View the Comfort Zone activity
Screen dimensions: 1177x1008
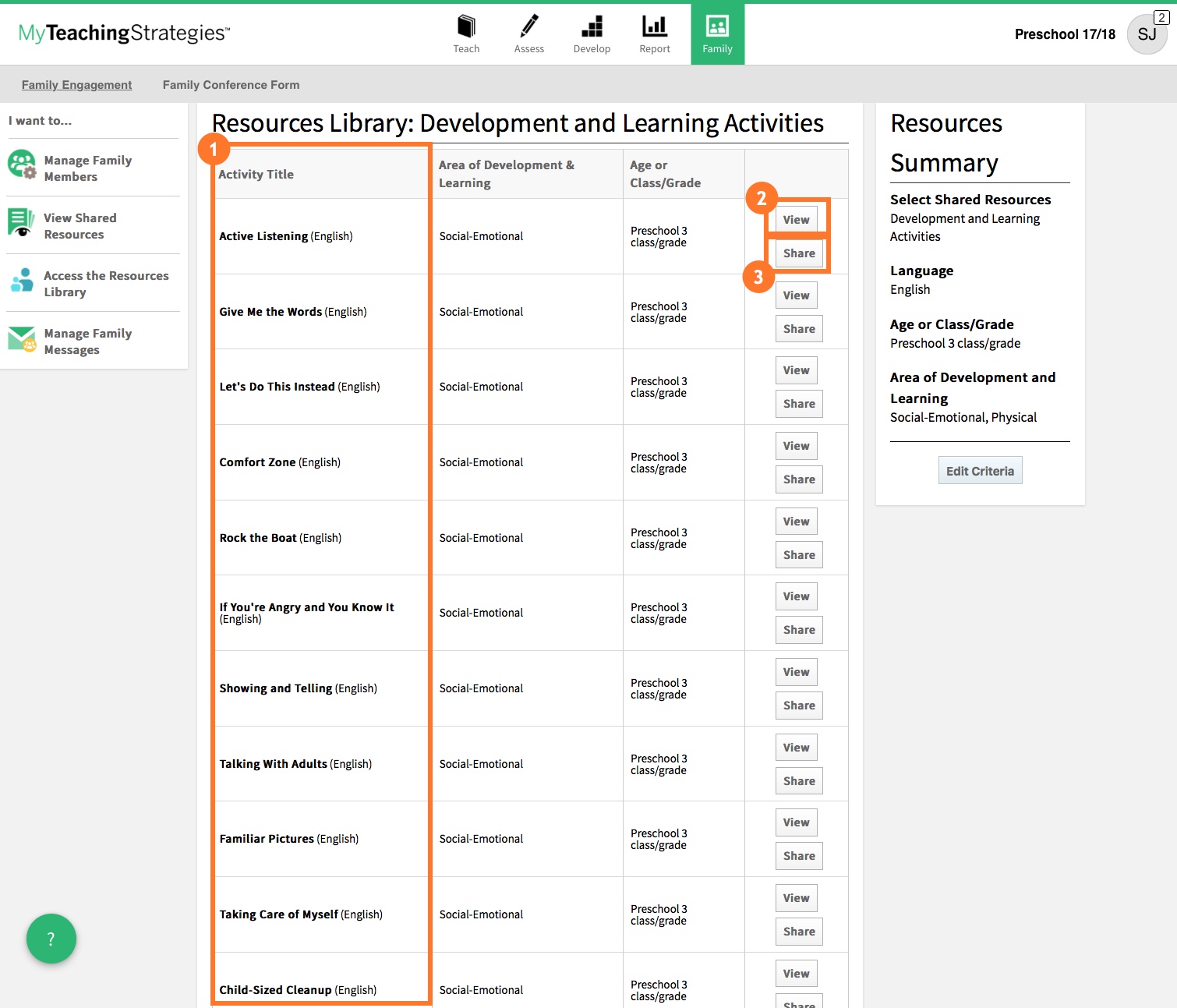click(x=796, y=446)
